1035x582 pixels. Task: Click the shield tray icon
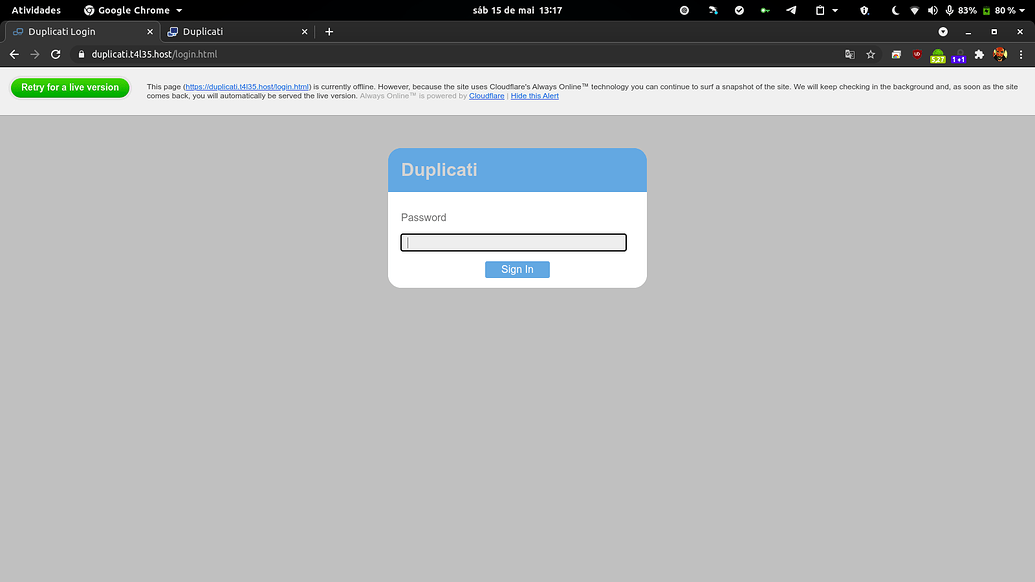[x=864, y=11]
